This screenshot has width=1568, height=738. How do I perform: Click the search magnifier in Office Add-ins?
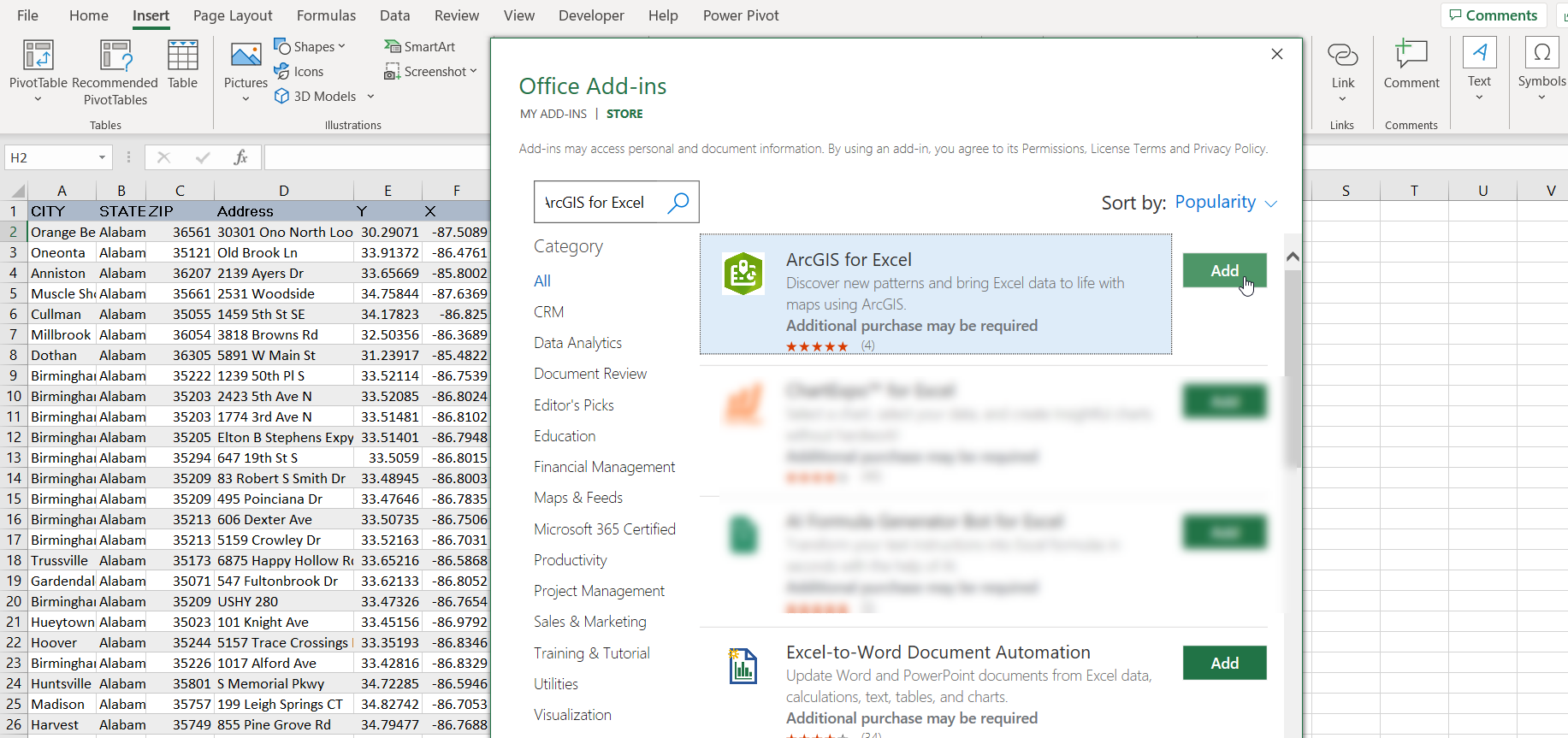[678, 202]
